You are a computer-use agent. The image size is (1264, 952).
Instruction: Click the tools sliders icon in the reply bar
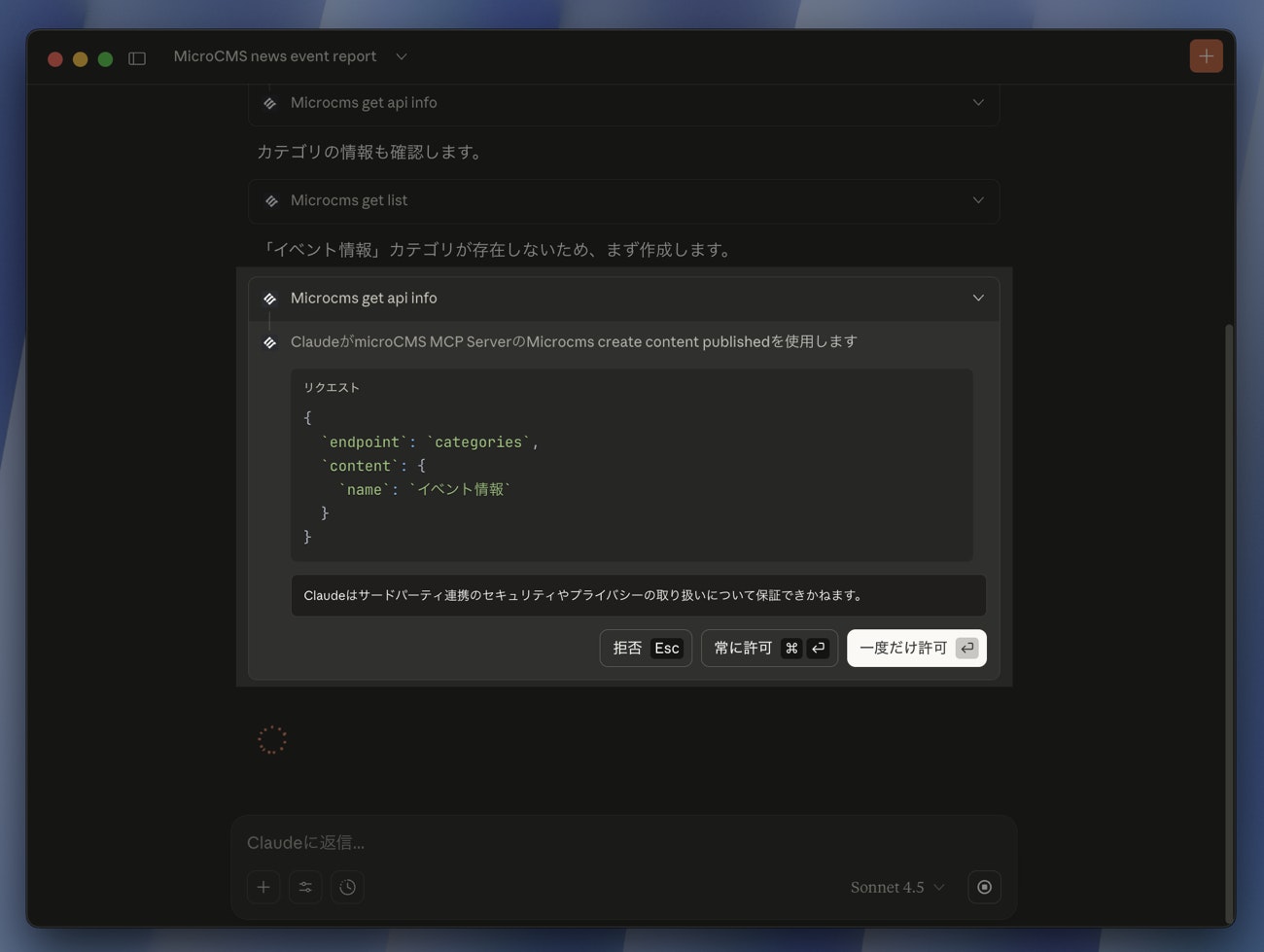(x=304, y=887)
